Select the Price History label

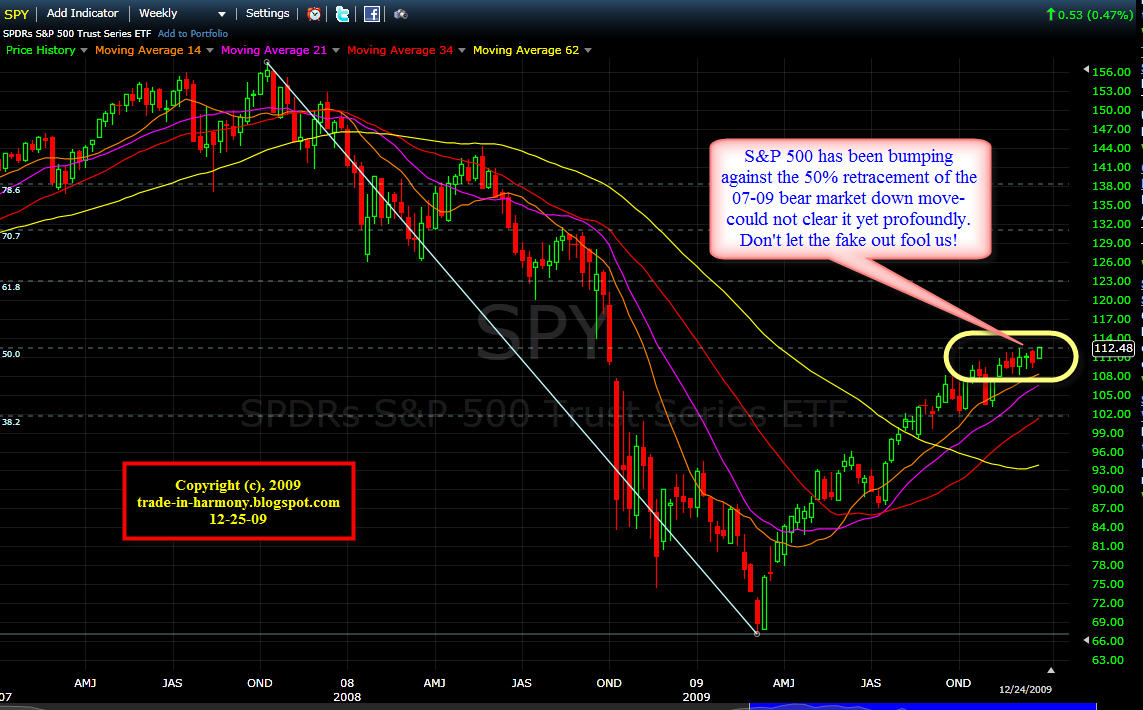pos(41,50)
